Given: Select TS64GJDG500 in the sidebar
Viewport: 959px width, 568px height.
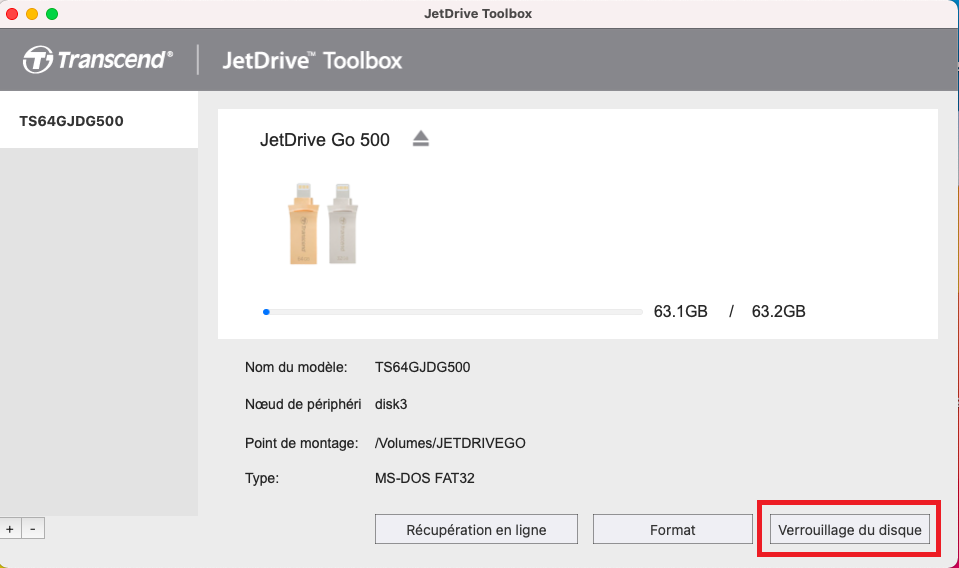Looking at the screenshot, I should [99, 120].
